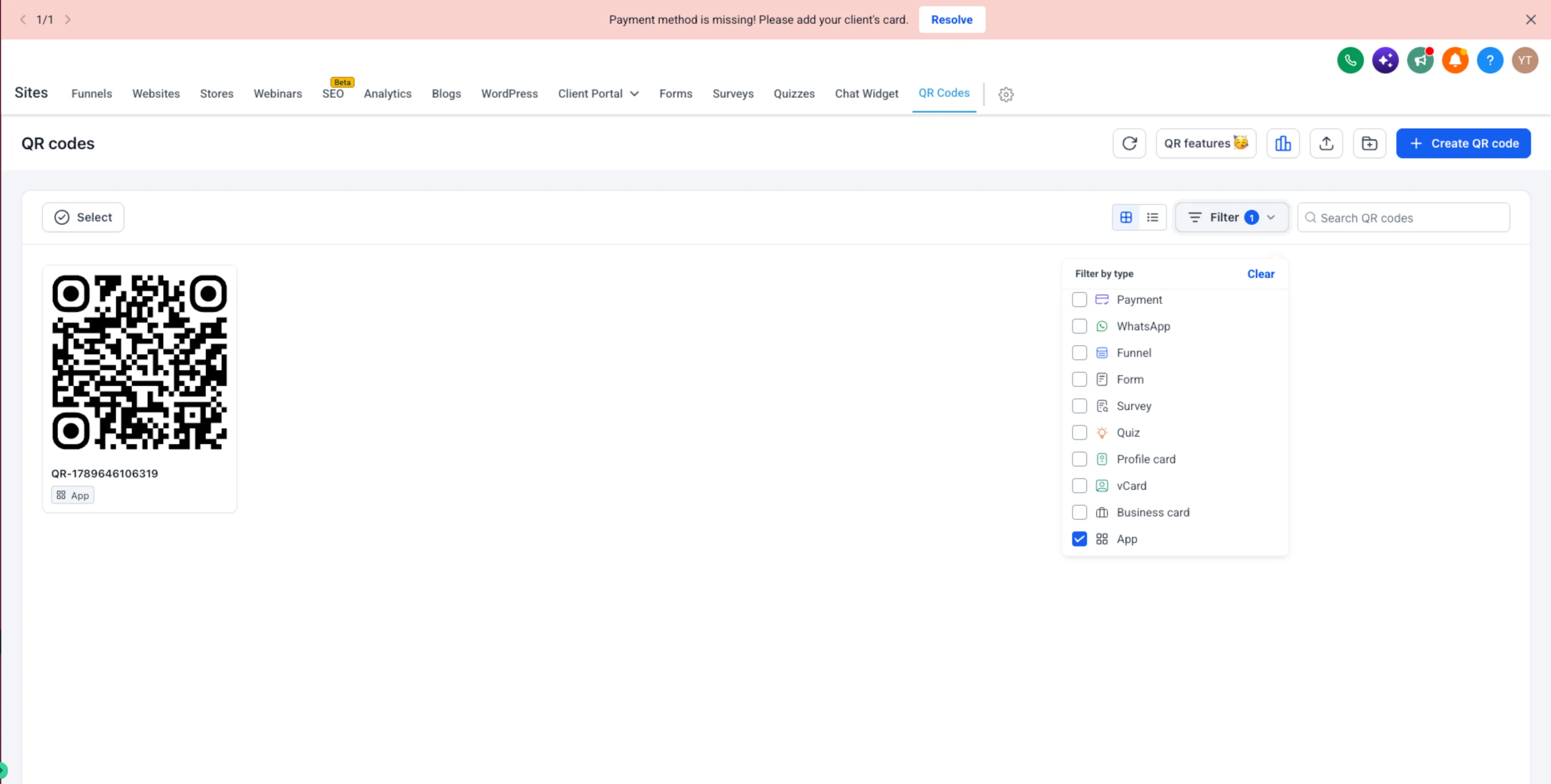
Task: Check the Funnel filter checkbox
Action: [x=1079, y=353]
